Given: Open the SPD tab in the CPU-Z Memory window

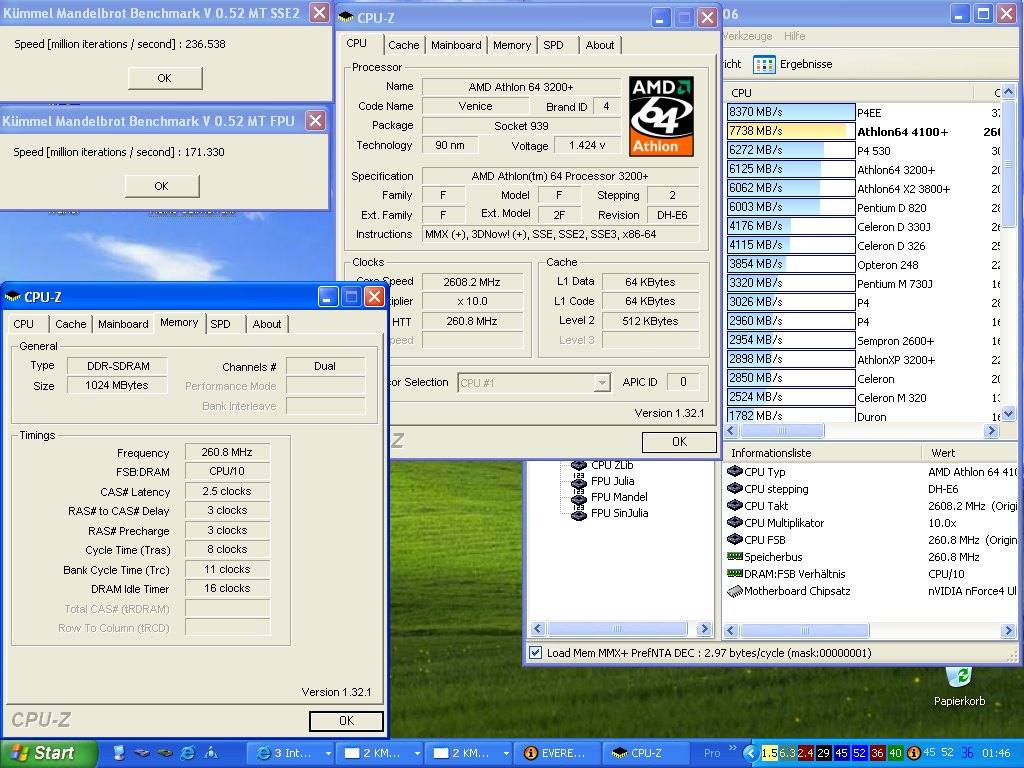Looking at the screenshot, I should point(220,324).
